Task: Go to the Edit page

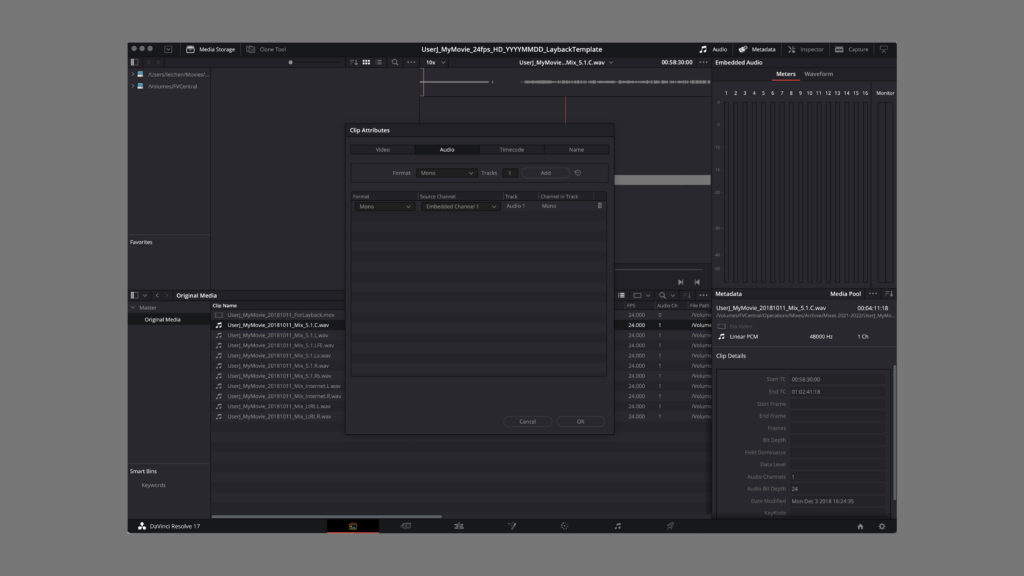Action: tap(458, 526)
